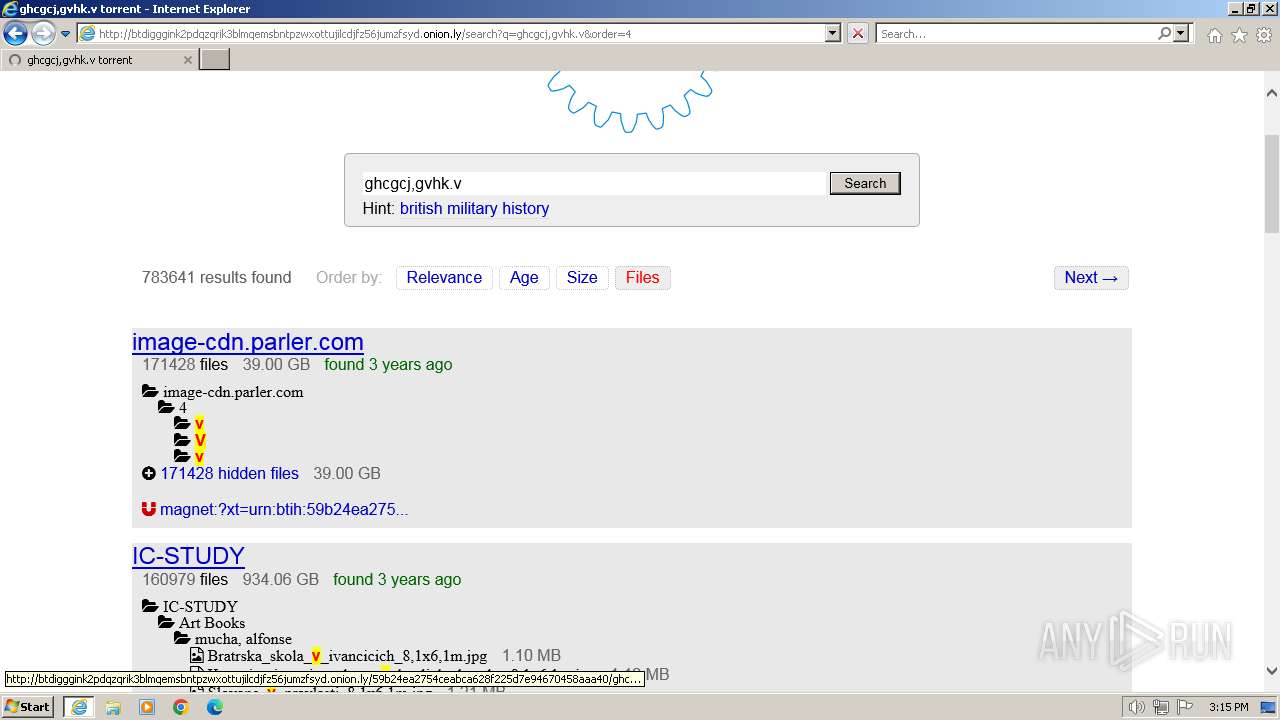The height and width of the screenshot is (720, 1280).
Task: Click the second highlighted V folder
Action: 200,440
